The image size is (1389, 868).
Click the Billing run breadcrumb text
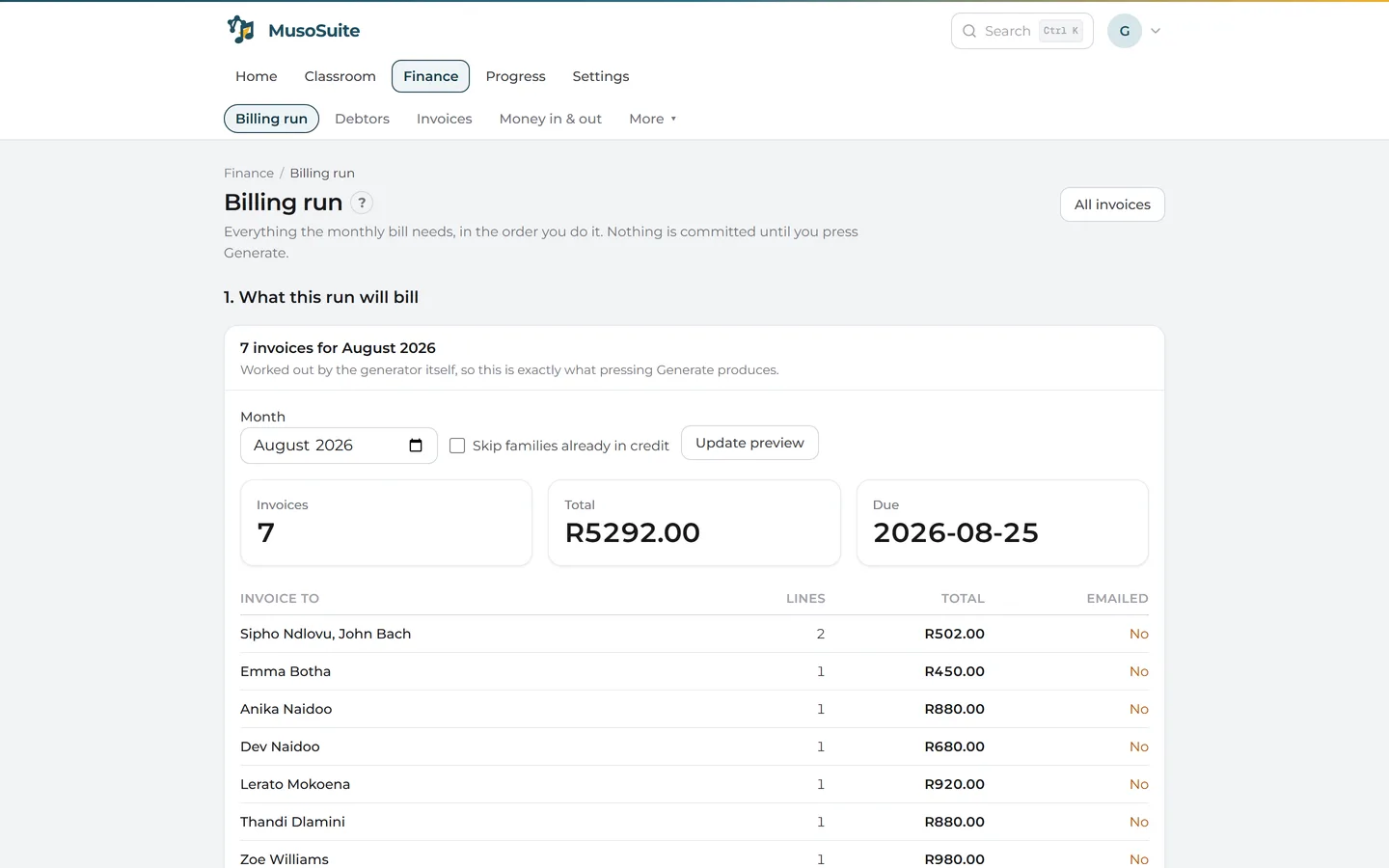click(x=322, y=173)
